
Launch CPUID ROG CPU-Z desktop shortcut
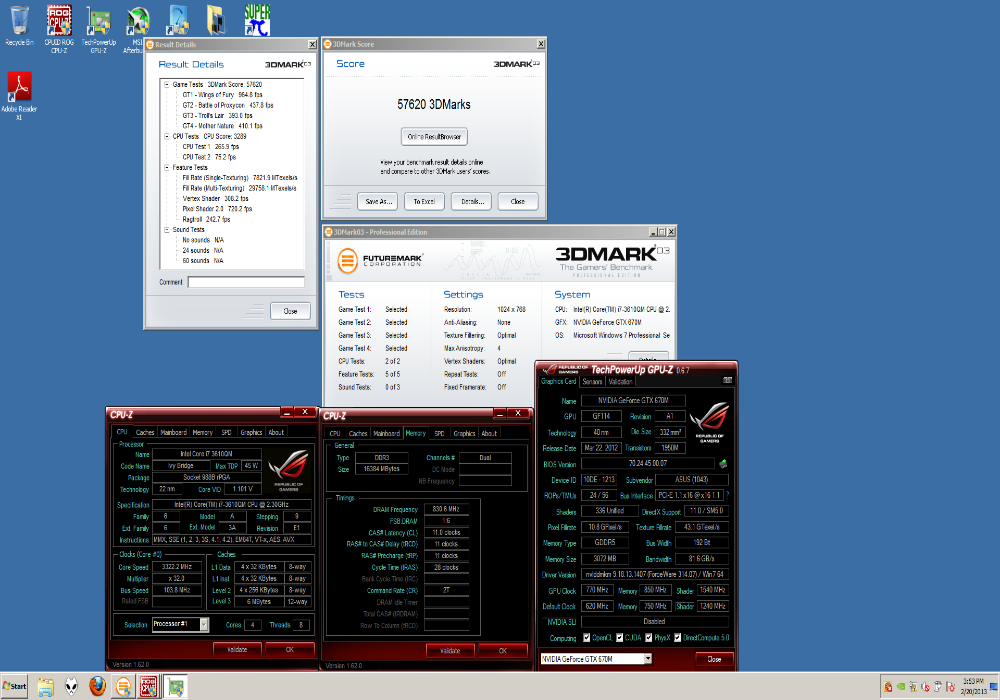[x=59, y=29]
